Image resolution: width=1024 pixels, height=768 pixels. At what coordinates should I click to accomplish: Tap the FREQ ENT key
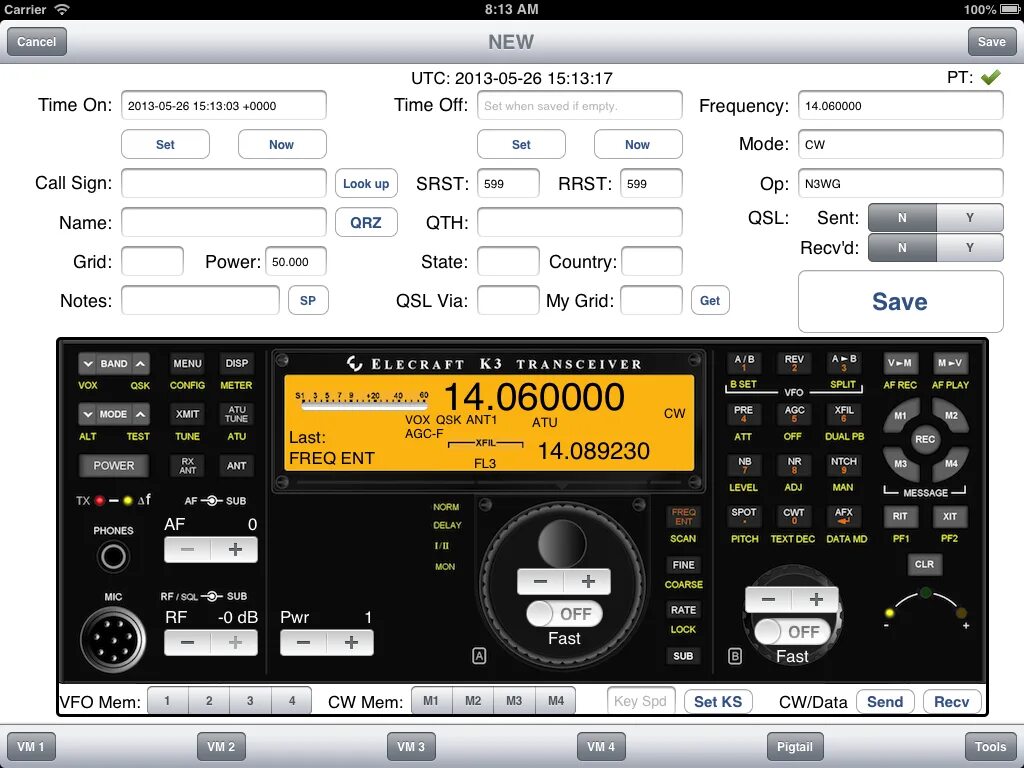tap(683, 517)
